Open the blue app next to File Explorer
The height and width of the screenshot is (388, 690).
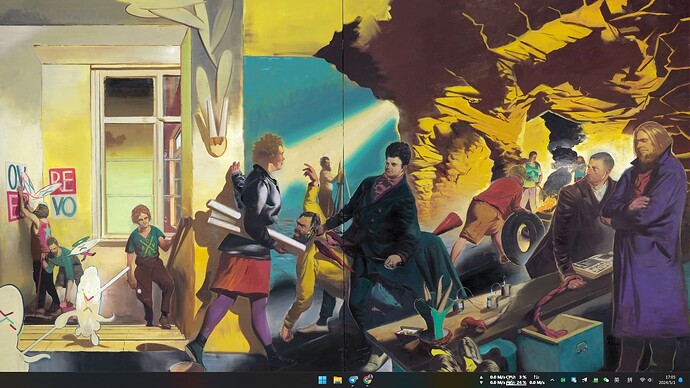tap(353, 380)
